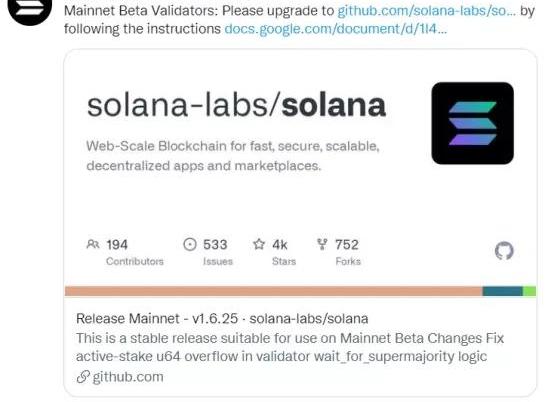
Task: Click the orange segment of language bar
Action: (x=274, y=291)
